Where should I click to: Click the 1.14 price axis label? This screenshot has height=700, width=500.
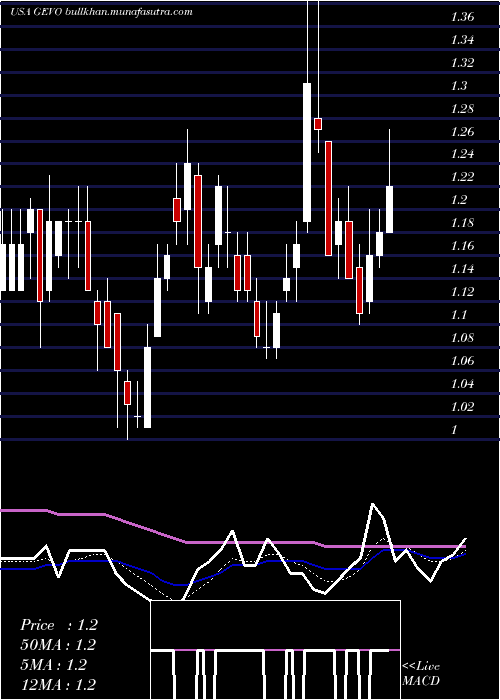tap(462, 269)
